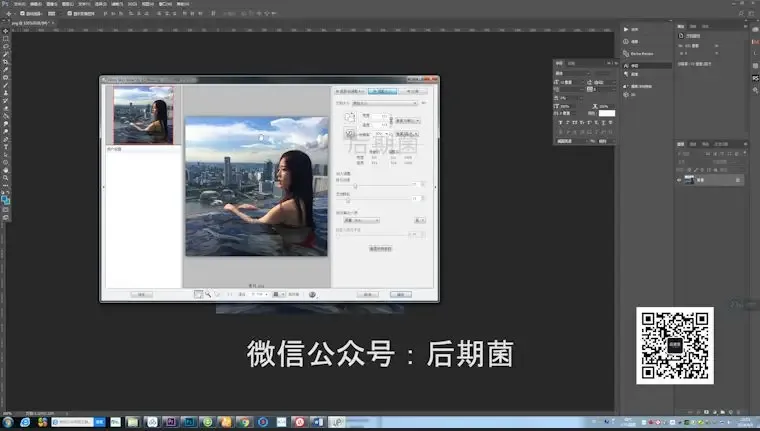Screen dimensions: 760x431
Task: Select the Rectangular Marquee tool
Action: [x=7, y=38]
